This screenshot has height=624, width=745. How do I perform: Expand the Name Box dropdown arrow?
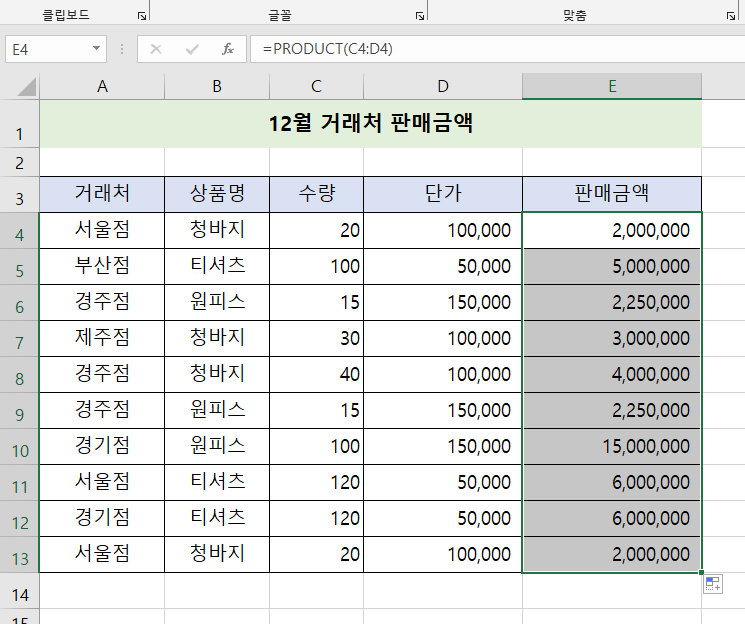[x=96, y=48]
